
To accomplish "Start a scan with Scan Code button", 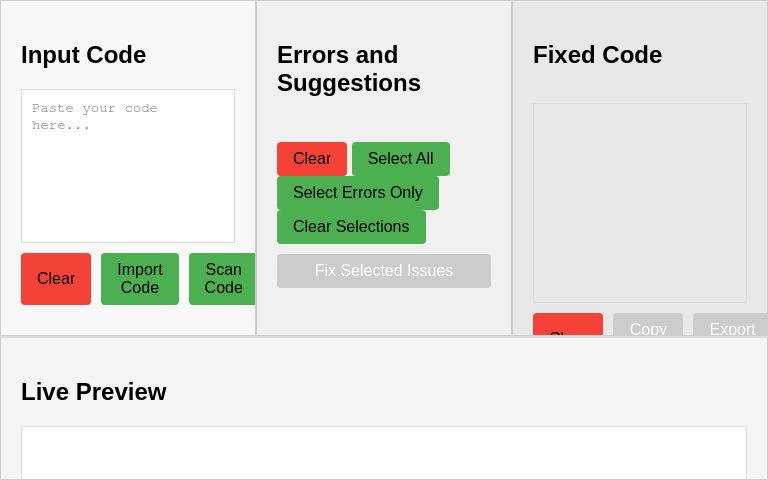I will (x=222, y=279).
